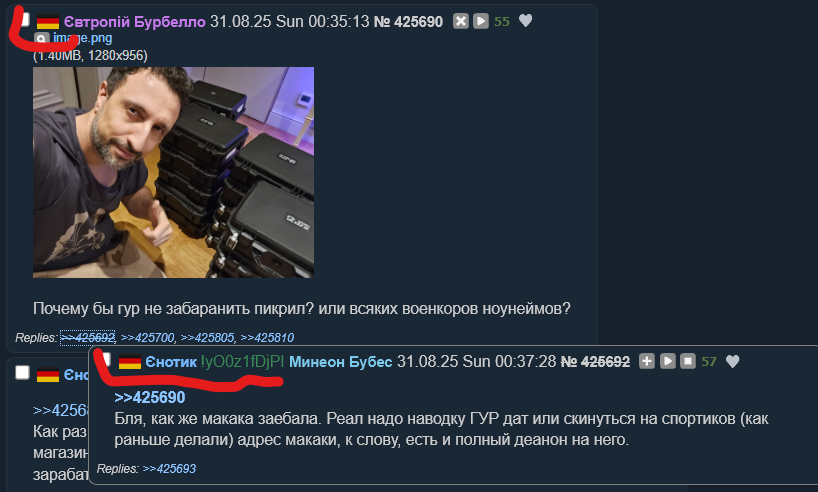Follow reply link >>425693
Image resolution: width=818 pixels, height=492 pixels.
tap(169, 469)
